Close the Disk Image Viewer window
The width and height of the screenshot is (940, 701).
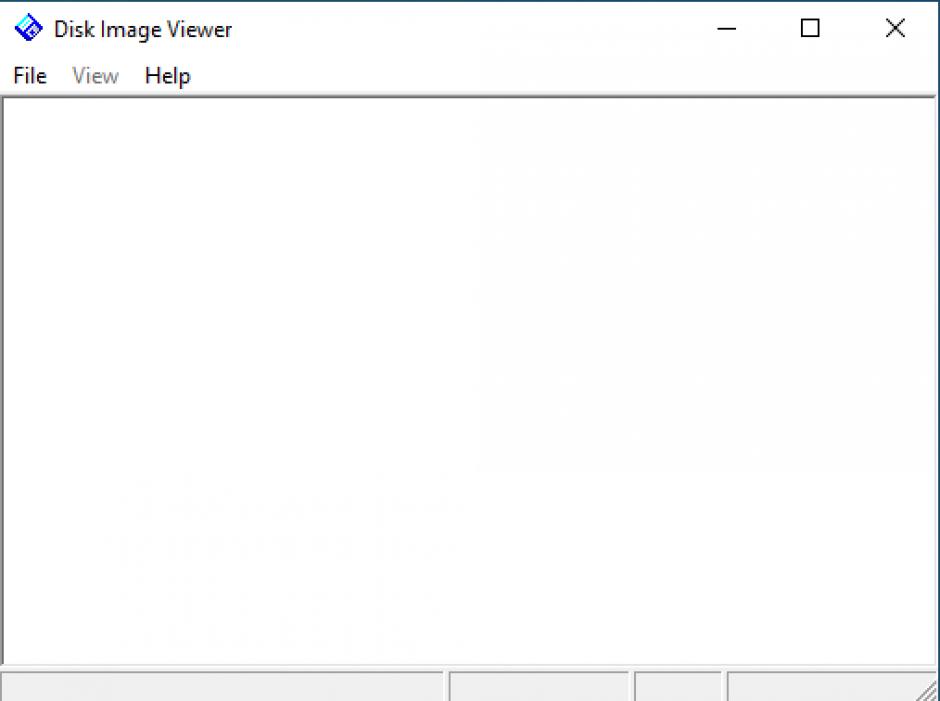tap(895, 29)
